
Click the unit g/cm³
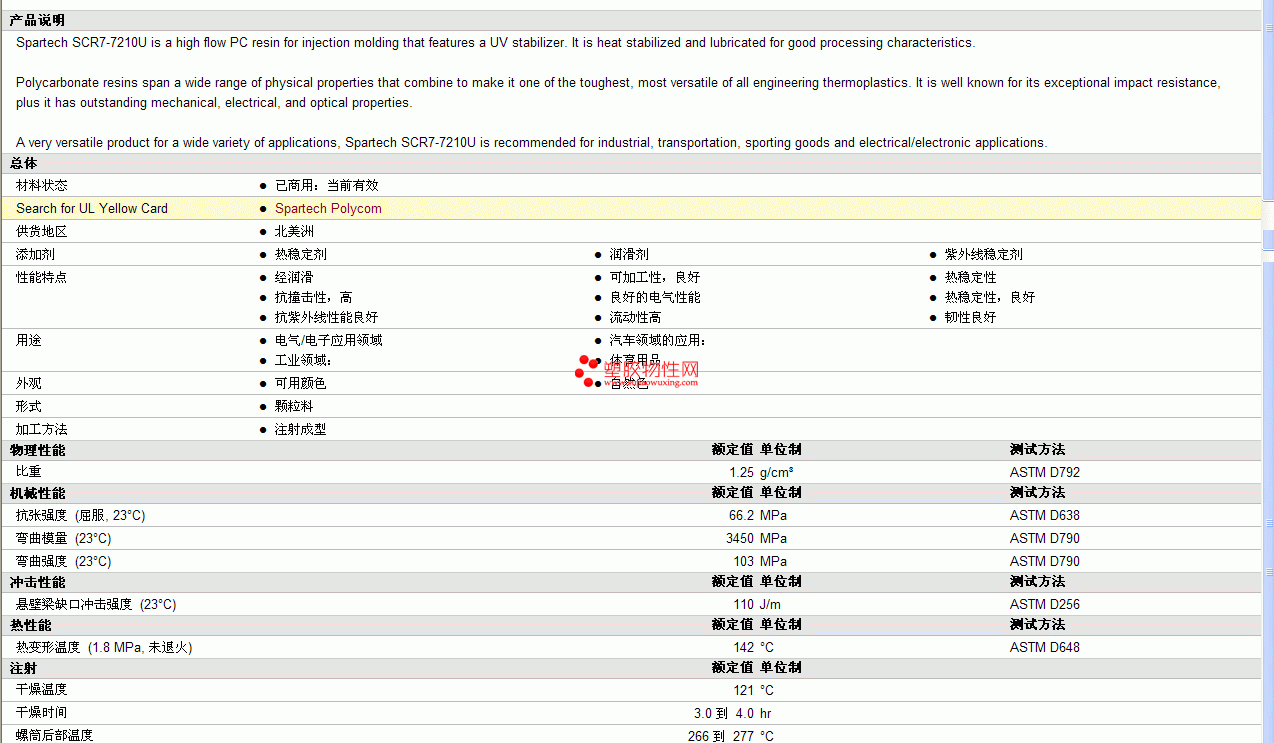point(777,472)
